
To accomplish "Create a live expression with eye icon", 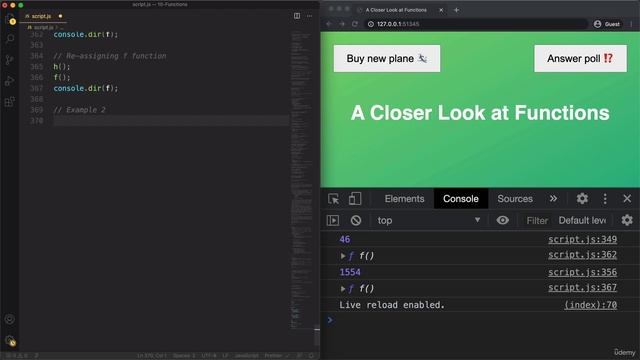I will point(502,220).
